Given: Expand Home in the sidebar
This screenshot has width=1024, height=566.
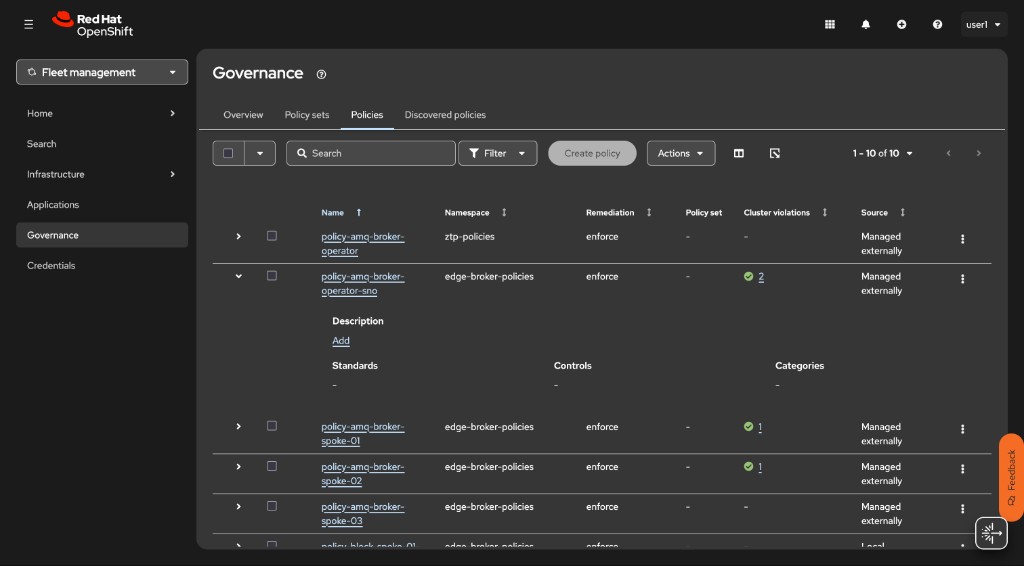Looking at the screenshot, I should pyautogui.click(x=102, y=114).
